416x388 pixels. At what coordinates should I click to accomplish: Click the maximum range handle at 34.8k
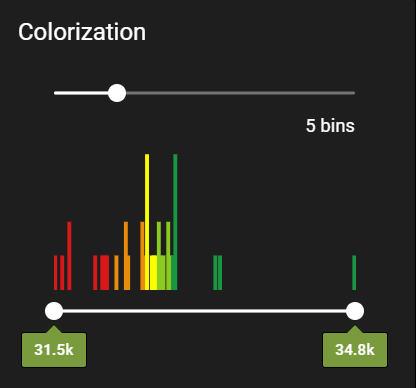(355, 311)
